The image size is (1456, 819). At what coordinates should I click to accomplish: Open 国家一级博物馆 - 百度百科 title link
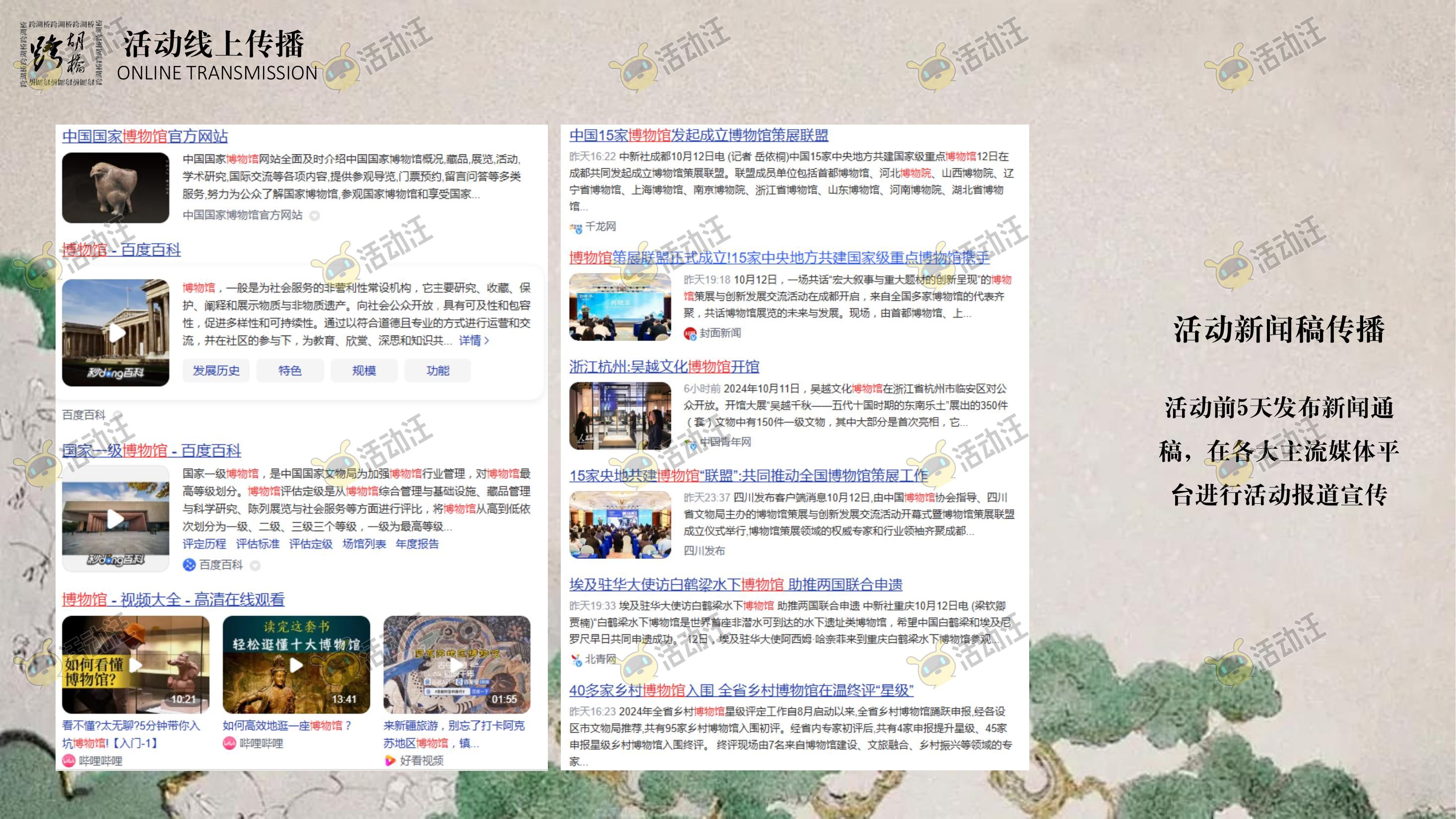click(151, 451)
